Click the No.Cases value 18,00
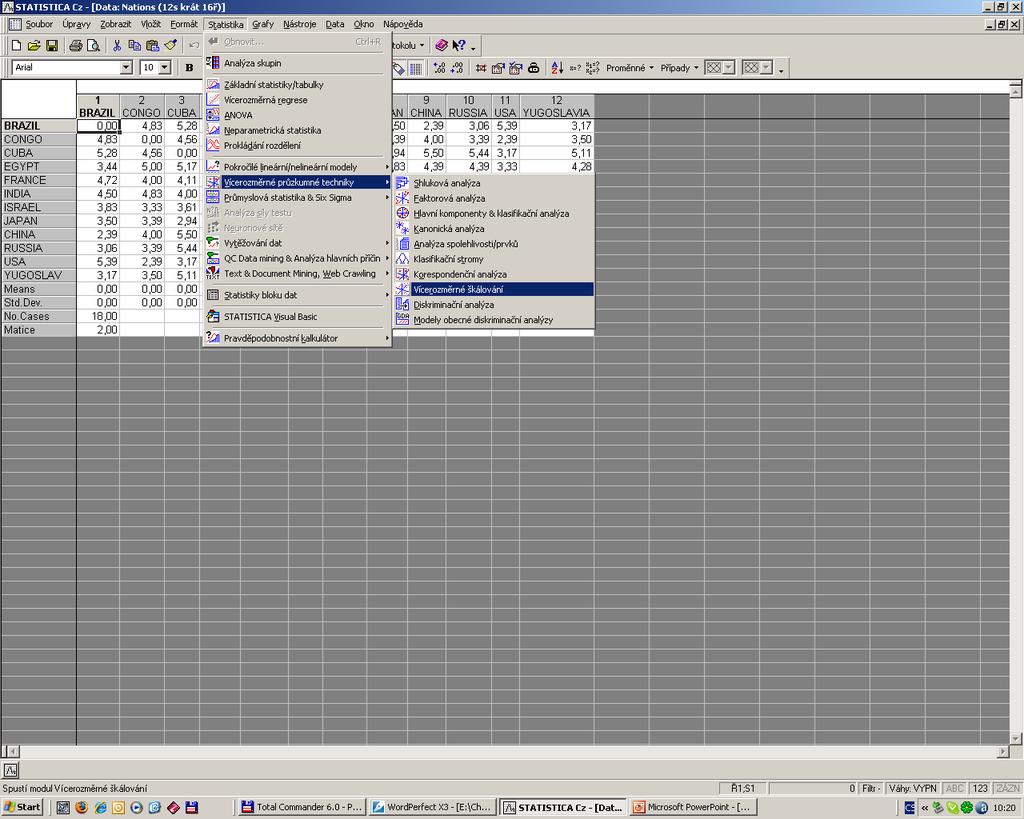Viewport: 1024px width, 819px height. (x=98, y=316)
